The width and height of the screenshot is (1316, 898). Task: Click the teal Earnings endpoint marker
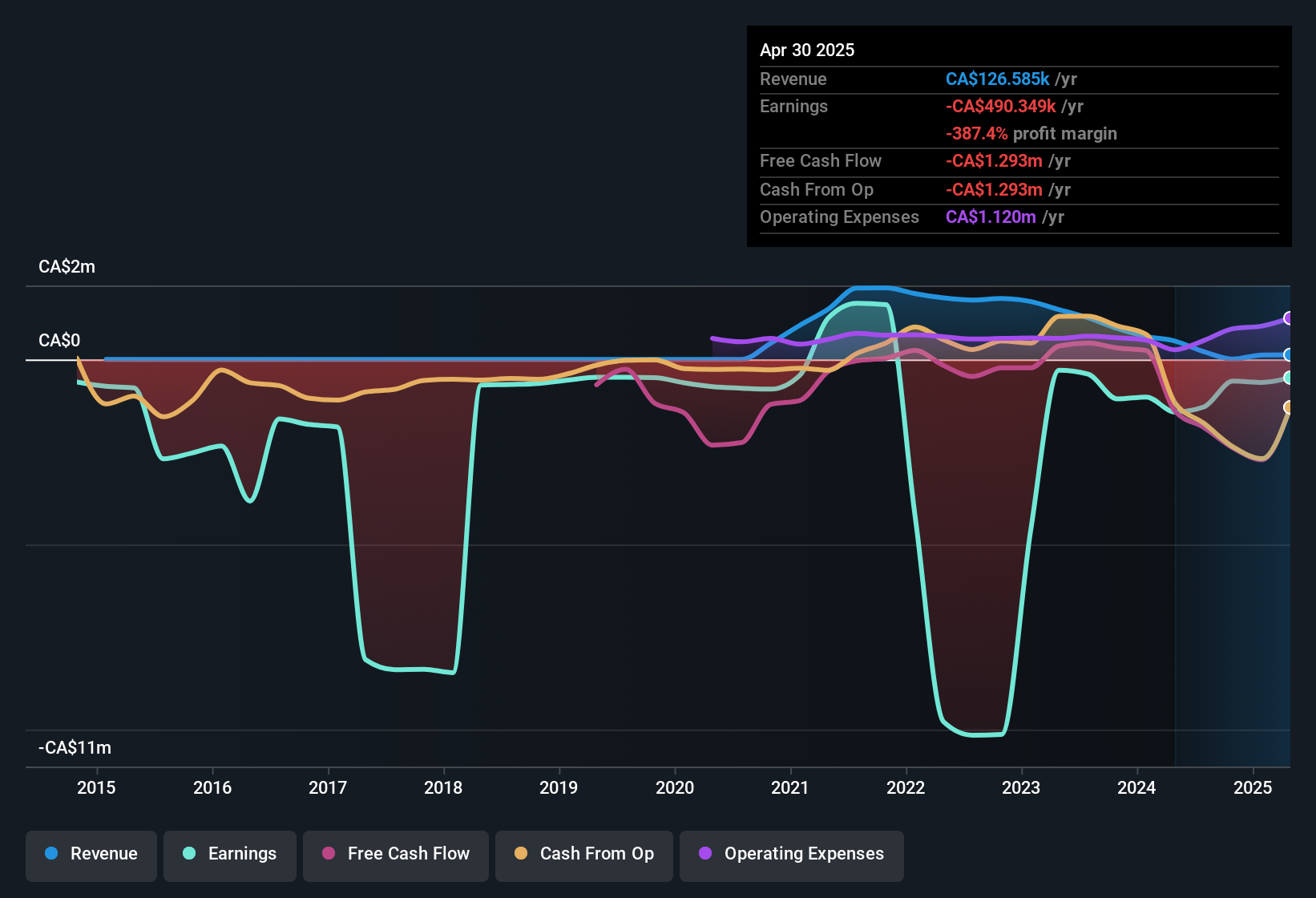tap(1288, 378)
